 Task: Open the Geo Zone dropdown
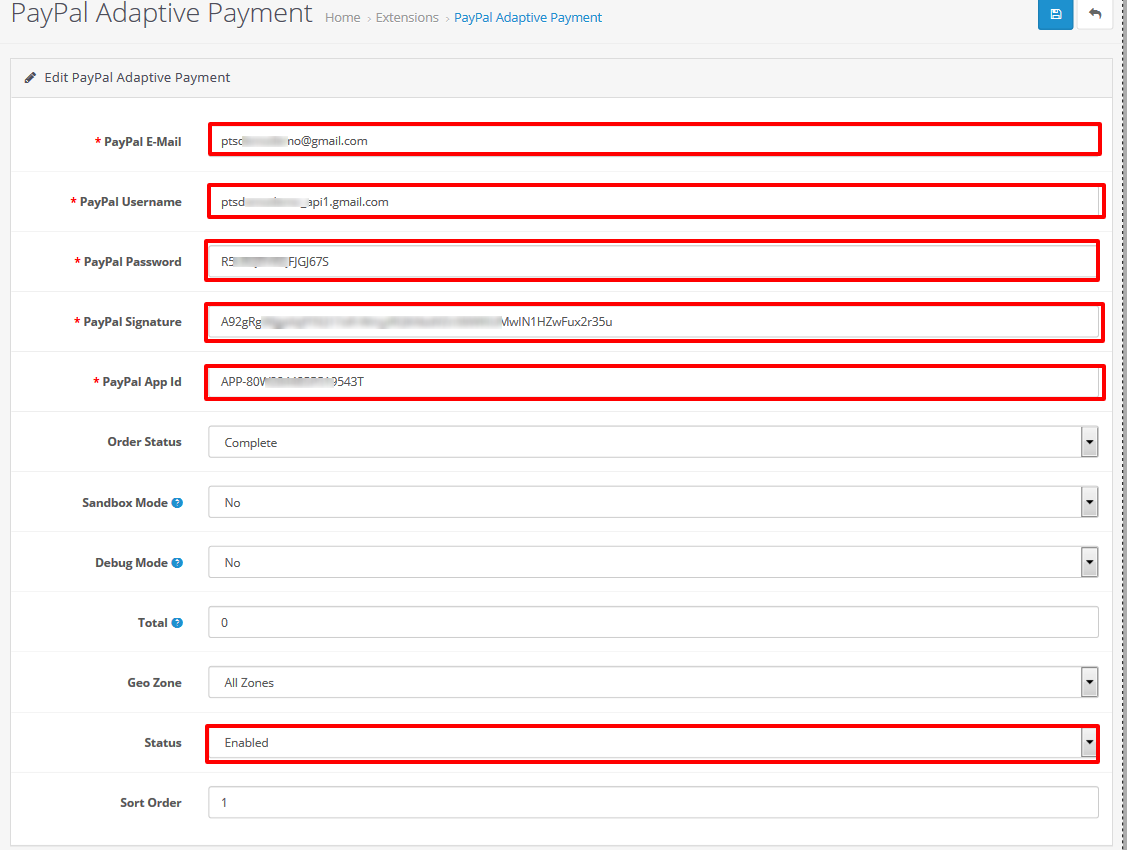pos(653,682)
